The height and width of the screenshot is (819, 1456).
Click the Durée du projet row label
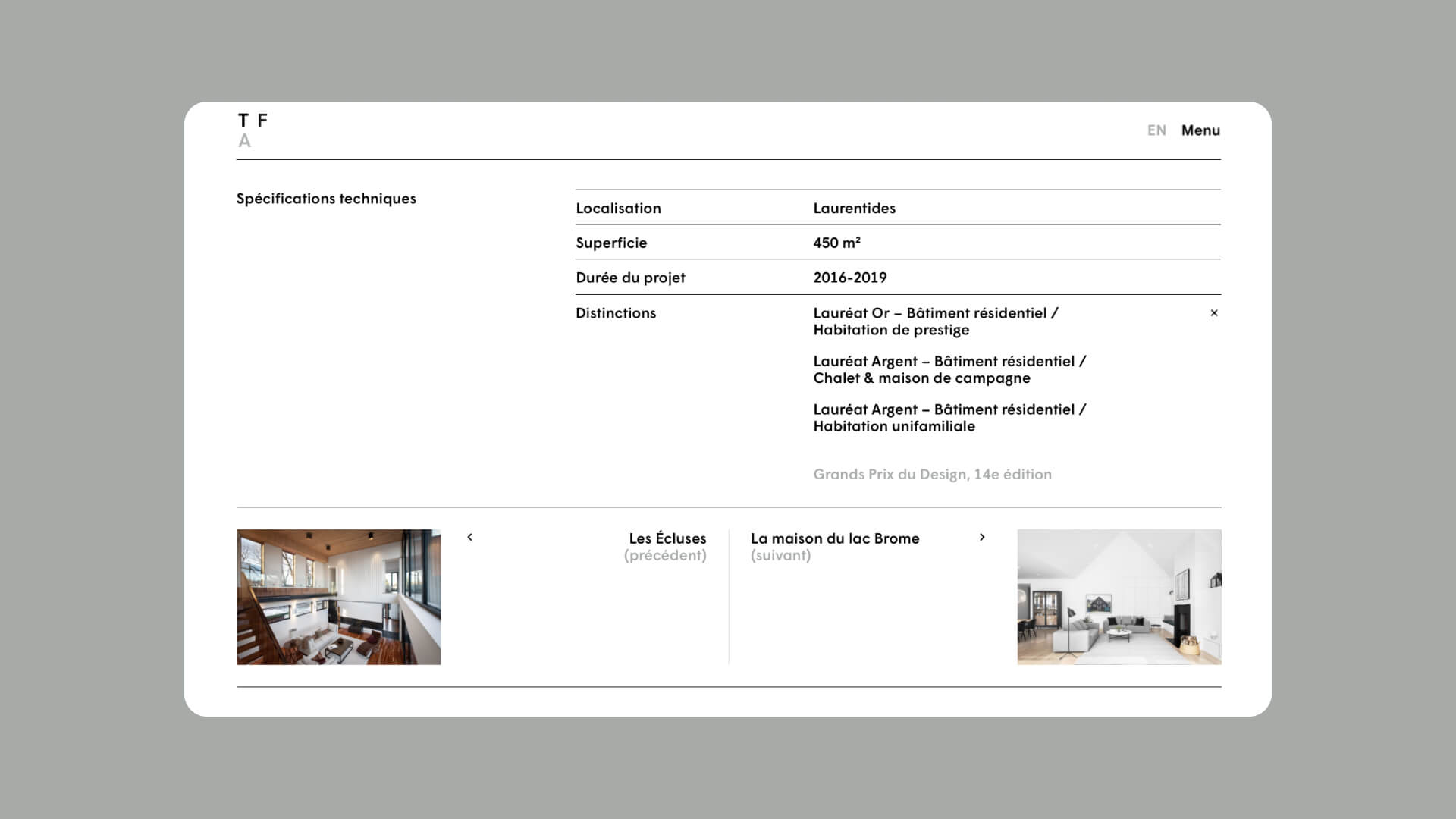pyautogui.click(x=630, y=278)
